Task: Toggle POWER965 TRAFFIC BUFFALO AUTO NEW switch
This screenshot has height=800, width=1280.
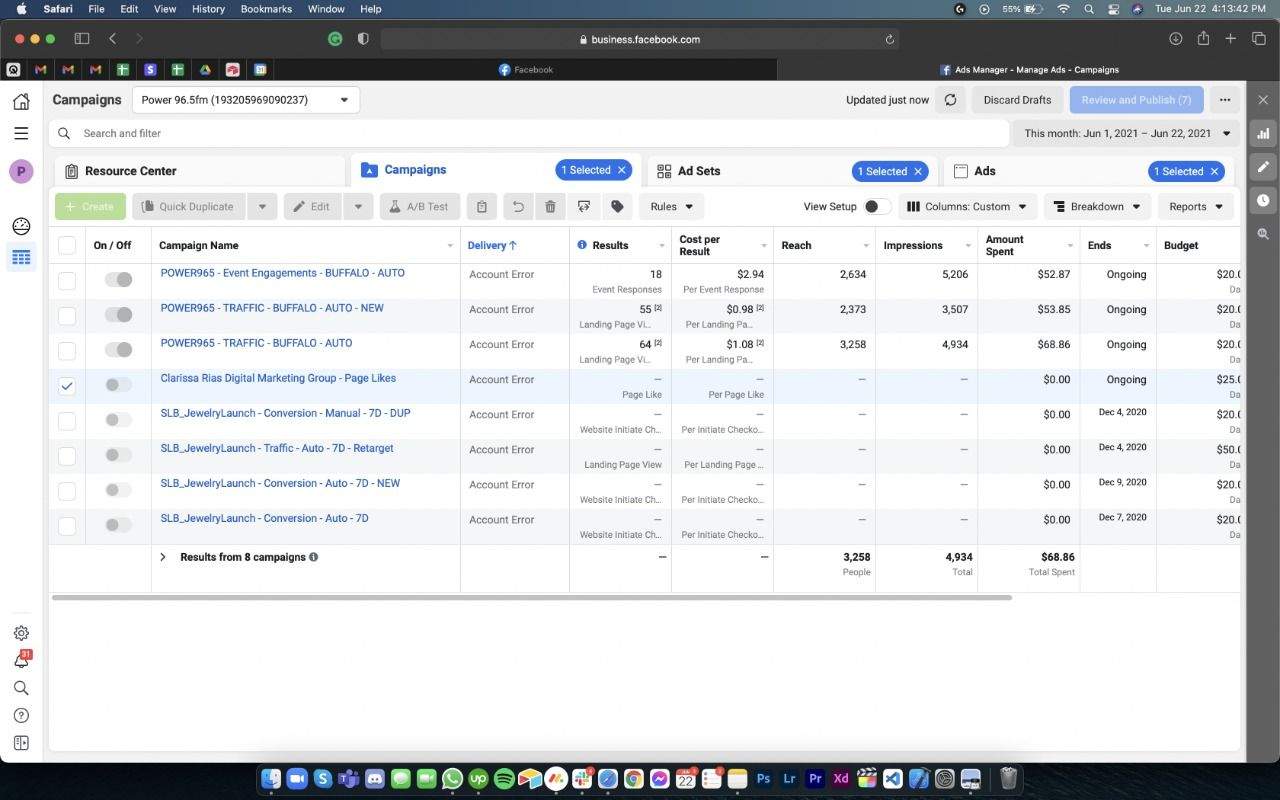Action: click(118, 315)
